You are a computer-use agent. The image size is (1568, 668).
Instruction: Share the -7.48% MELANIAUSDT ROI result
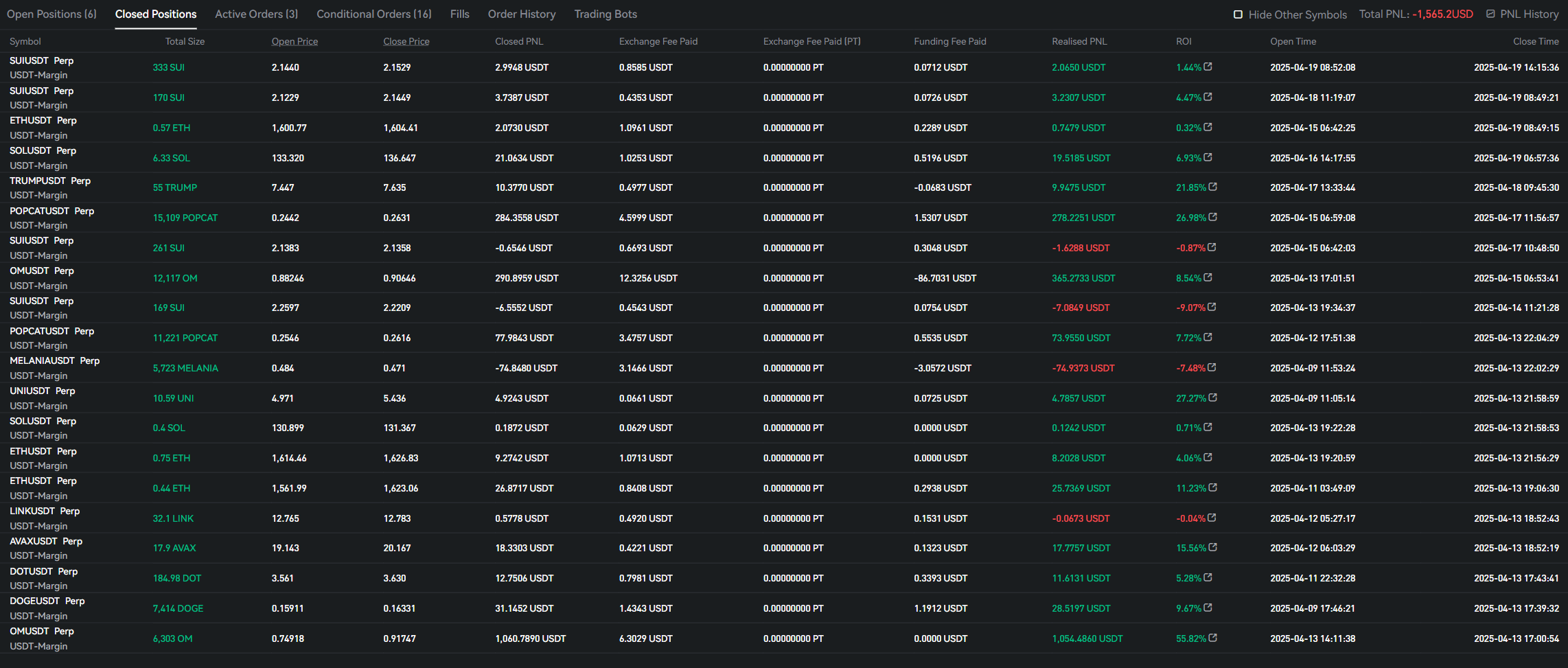1212,367
